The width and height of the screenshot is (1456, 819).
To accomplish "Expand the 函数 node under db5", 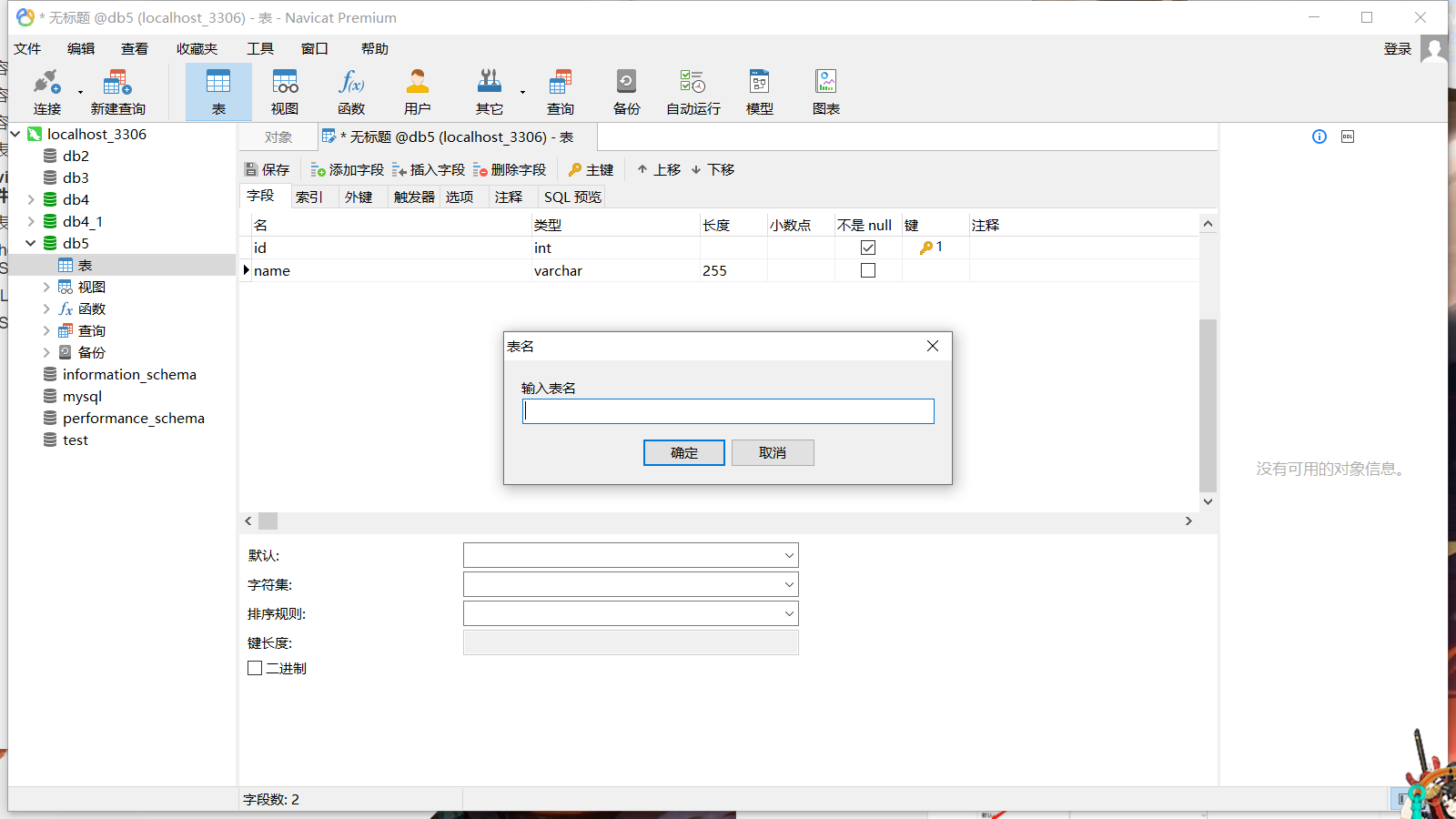I will 46,308.
